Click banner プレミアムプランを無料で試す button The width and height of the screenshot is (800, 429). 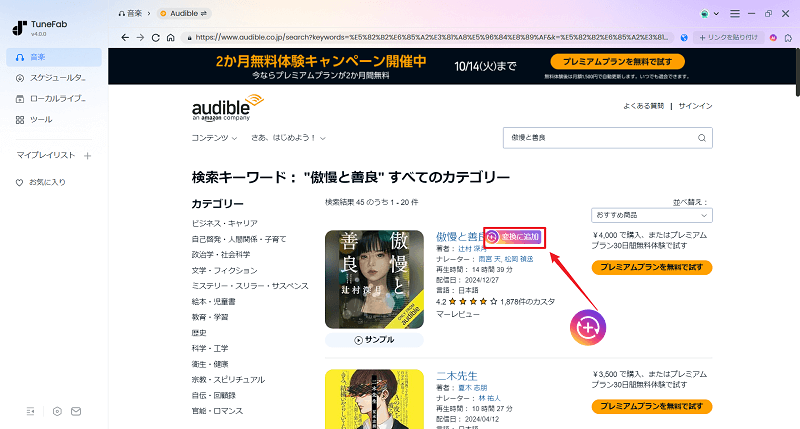click(617, 62)
